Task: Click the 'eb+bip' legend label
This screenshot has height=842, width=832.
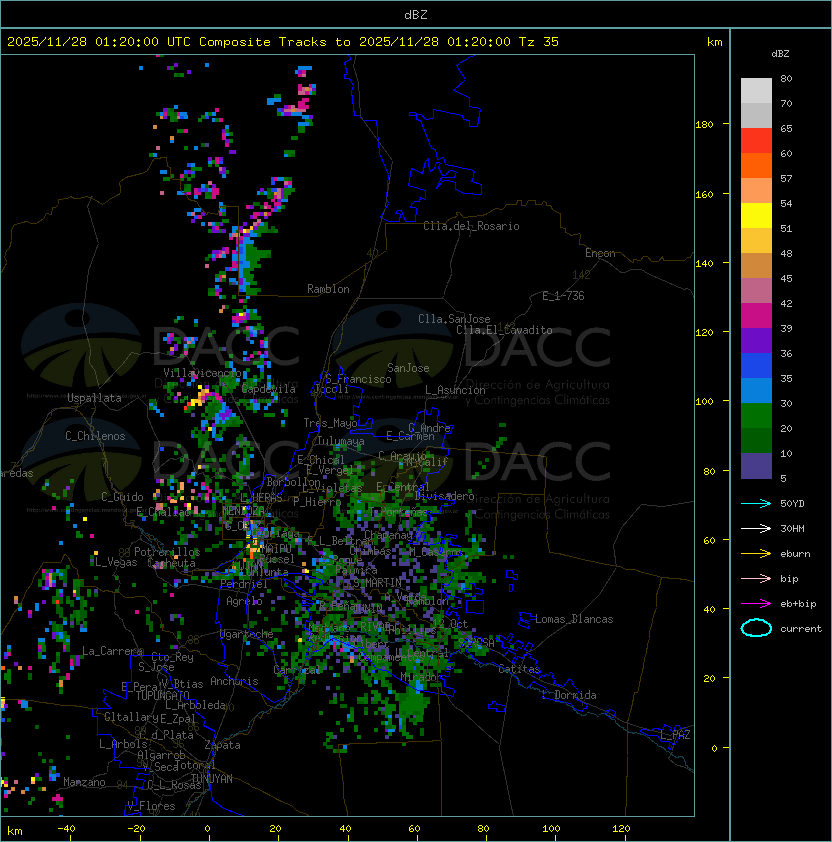Action: point(798,604)
